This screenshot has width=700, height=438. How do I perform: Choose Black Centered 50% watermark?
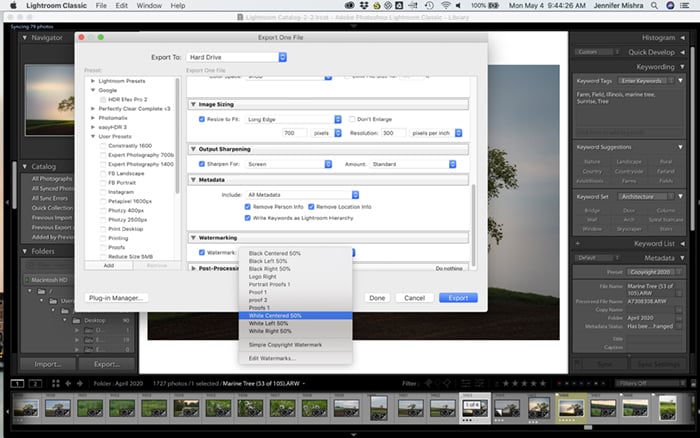click(x=296, y=253)
